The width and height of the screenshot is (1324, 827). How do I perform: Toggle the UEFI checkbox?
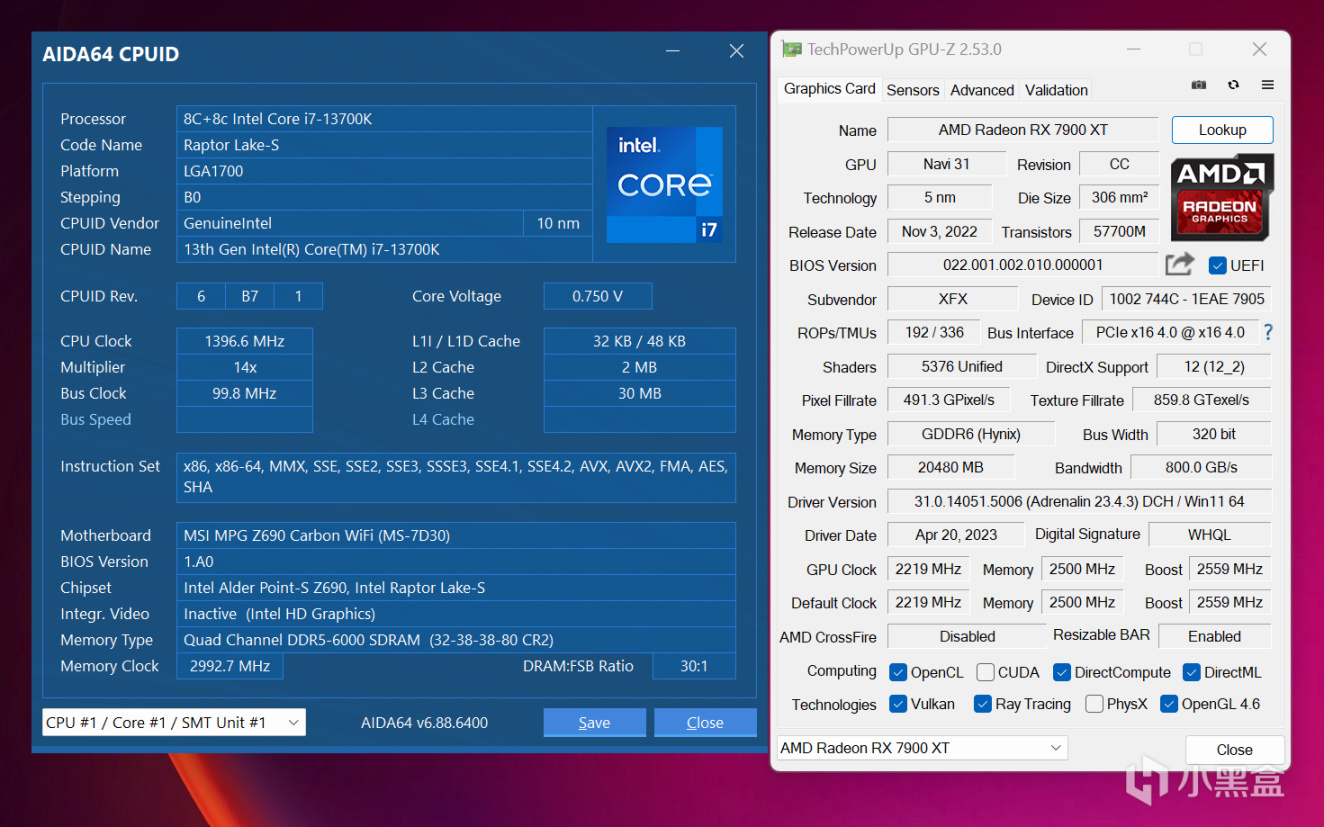tap(1217, 265)
